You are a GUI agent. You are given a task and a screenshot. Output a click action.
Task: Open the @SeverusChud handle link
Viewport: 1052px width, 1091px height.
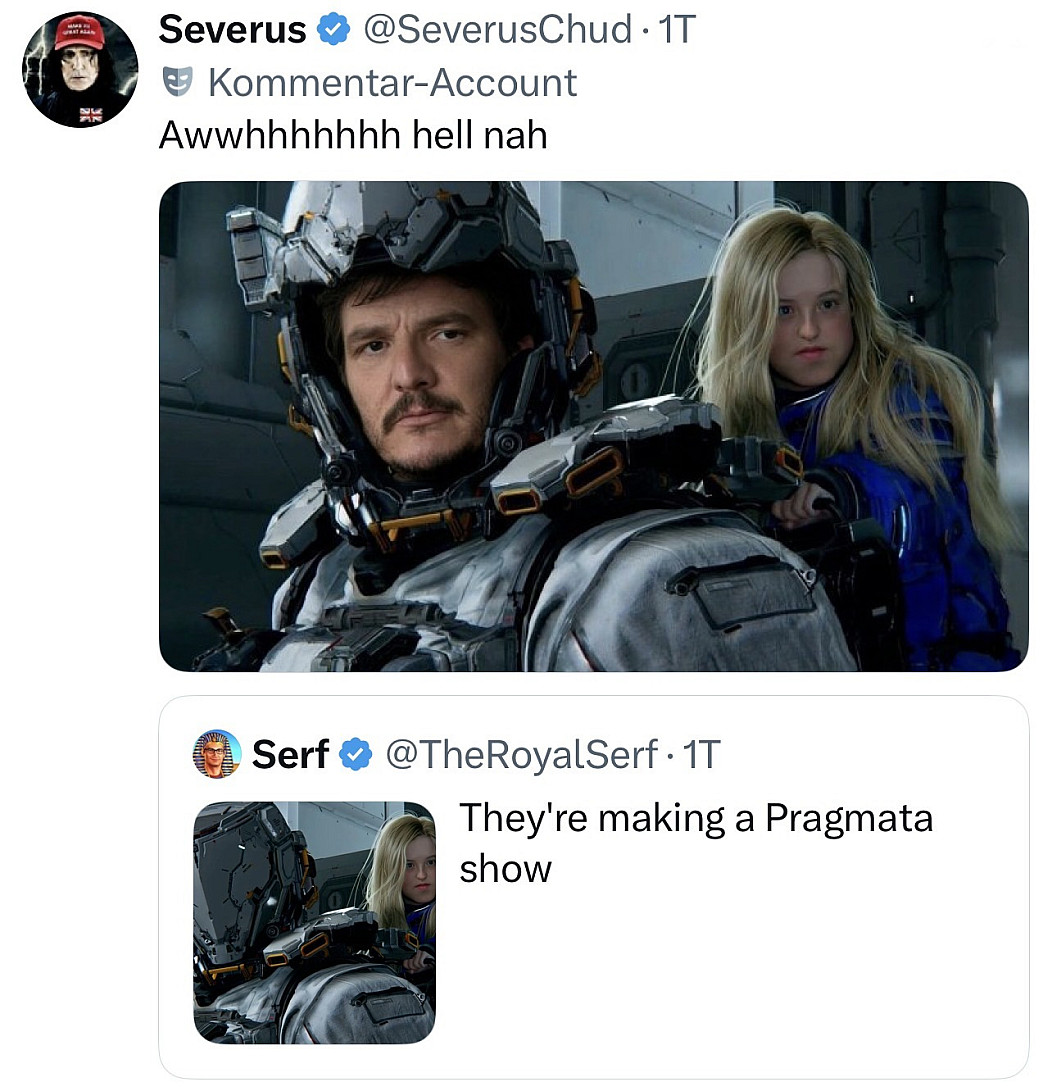click(497, 30)
